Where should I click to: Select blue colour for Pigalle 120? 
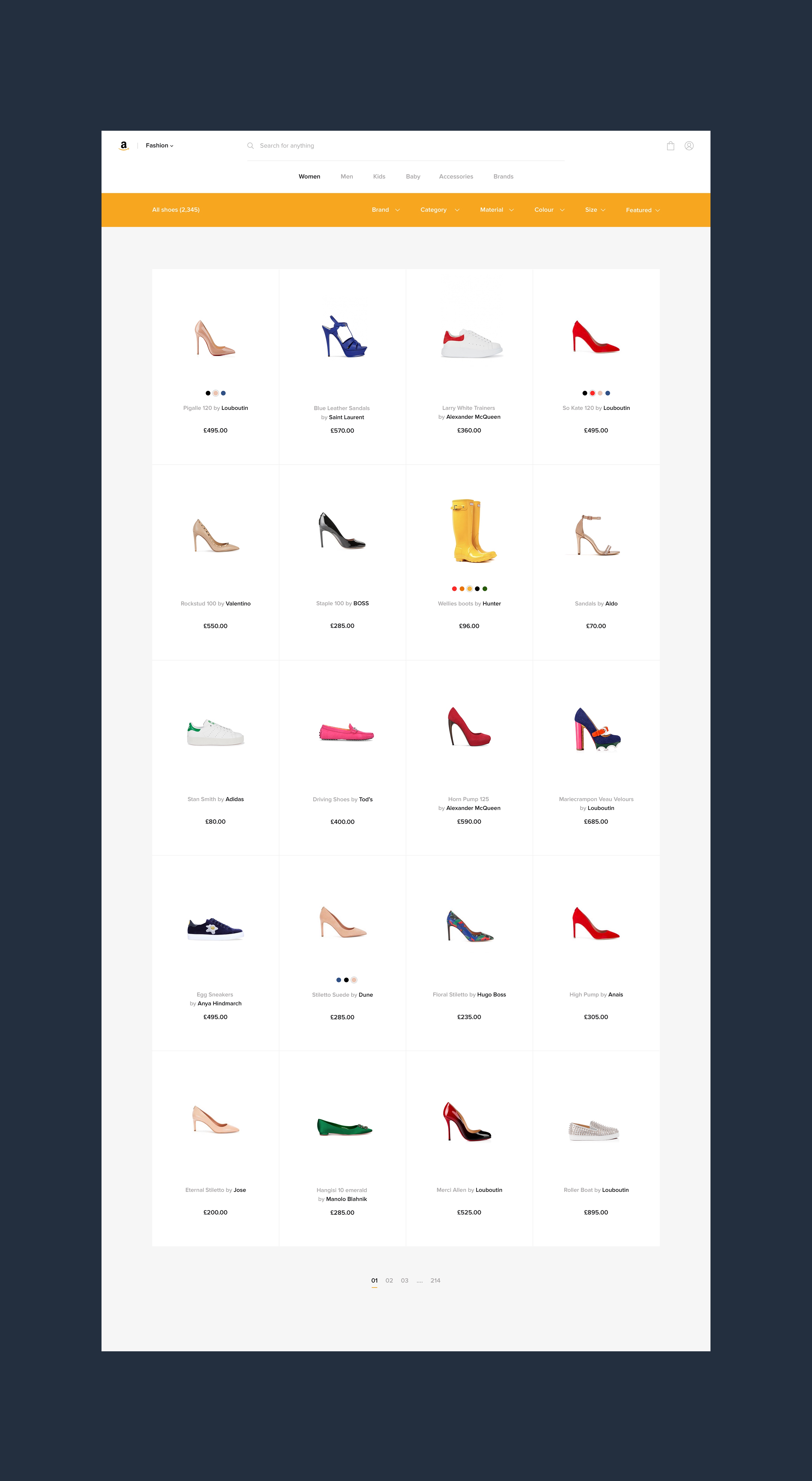[x=224, y=393]
